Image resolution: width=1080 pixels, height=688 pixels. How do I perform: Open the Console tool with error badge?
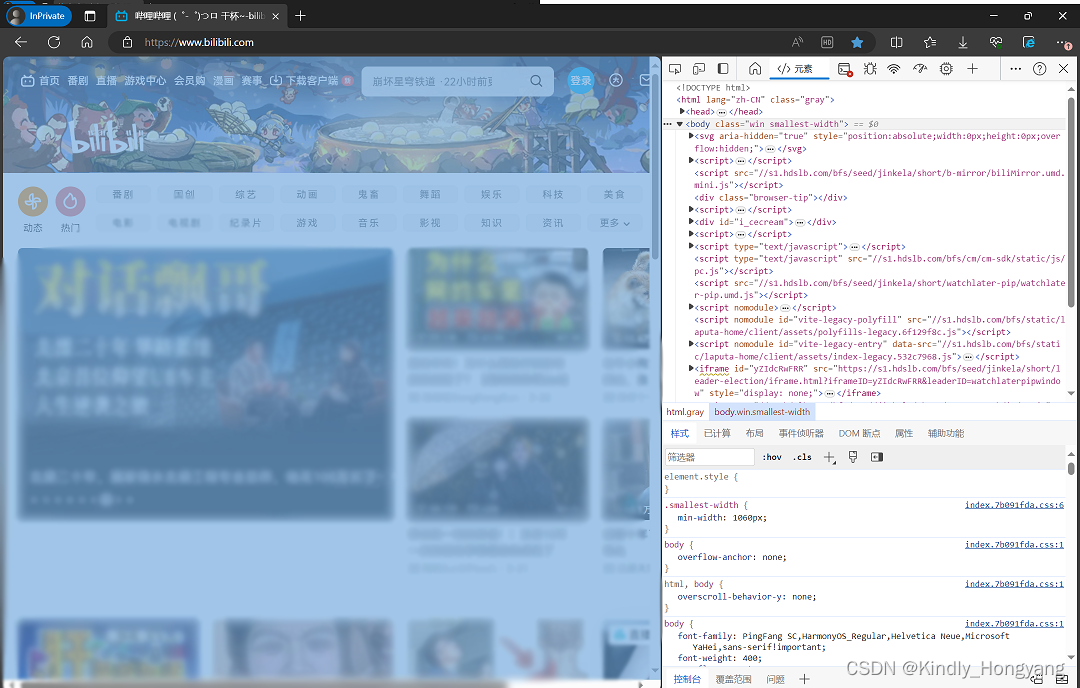pos(844,69)
